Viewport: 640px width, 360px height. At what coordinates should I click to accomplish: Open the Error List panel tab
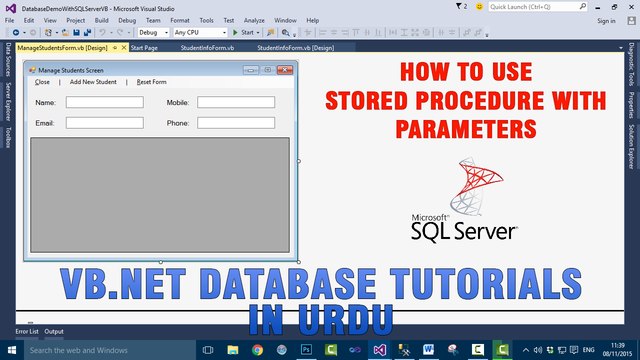tap(27, 331)
